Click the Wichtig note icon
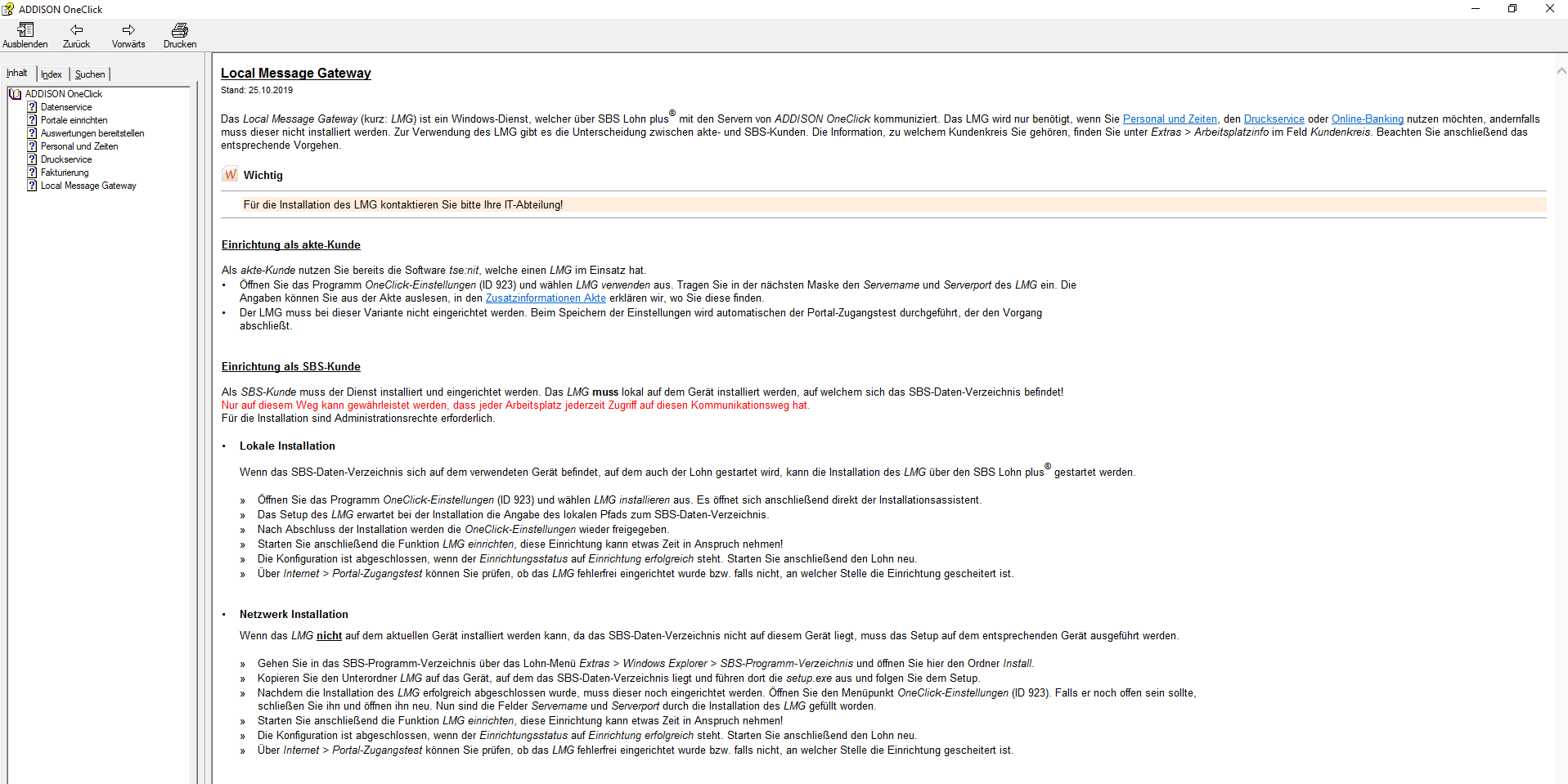This screenshot has width=1568, height=784. click(x=230, y=175)
